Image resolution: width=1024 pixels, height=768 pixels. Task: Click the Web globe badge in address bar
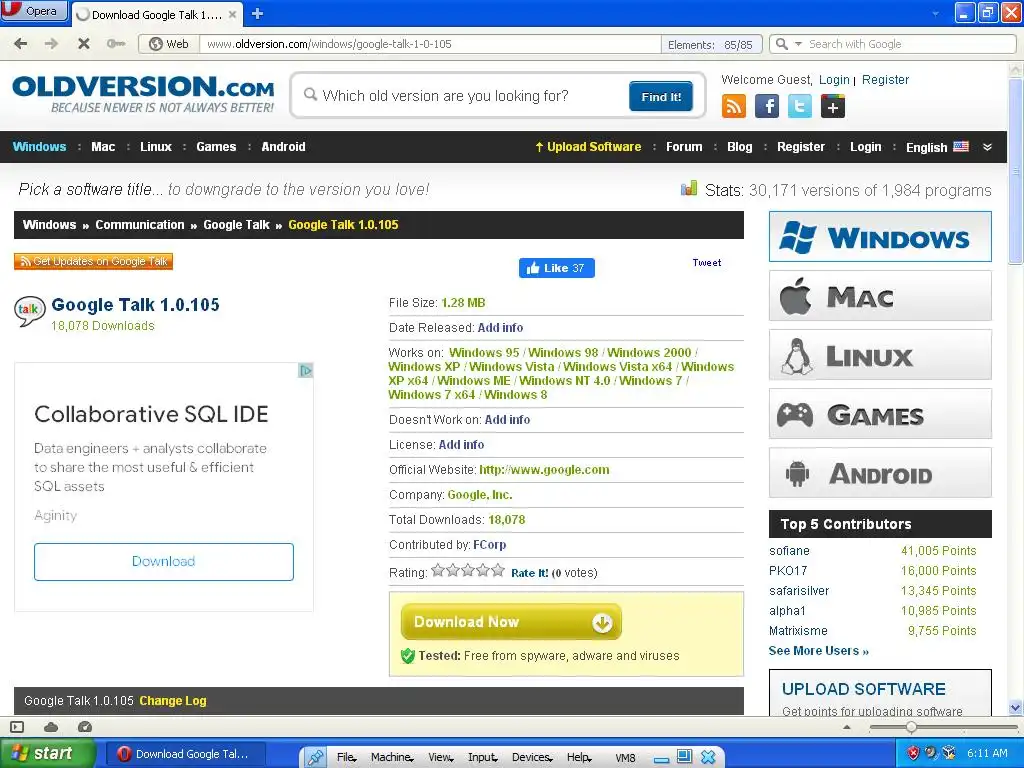coord(168,44)
